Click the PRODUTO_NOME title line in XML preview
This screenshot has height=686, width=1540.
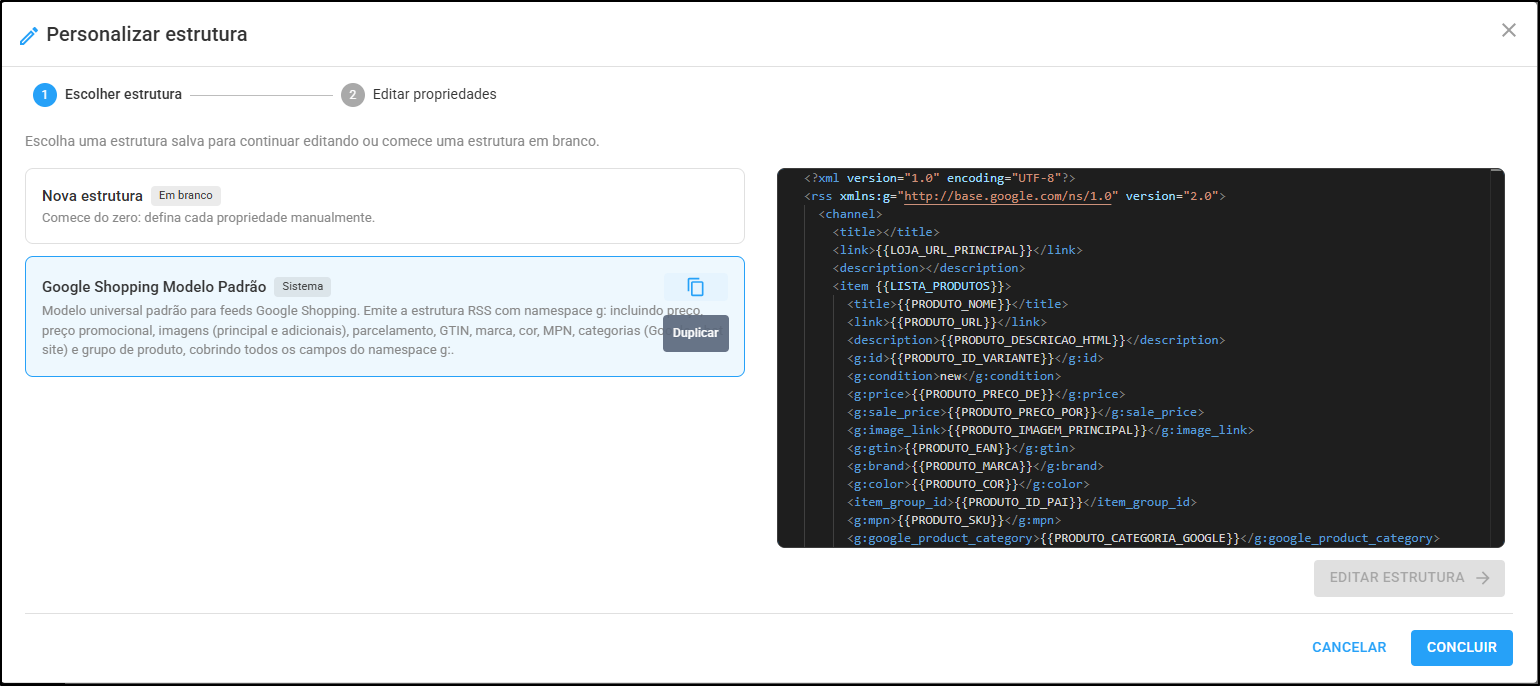[x=957, y=304]
